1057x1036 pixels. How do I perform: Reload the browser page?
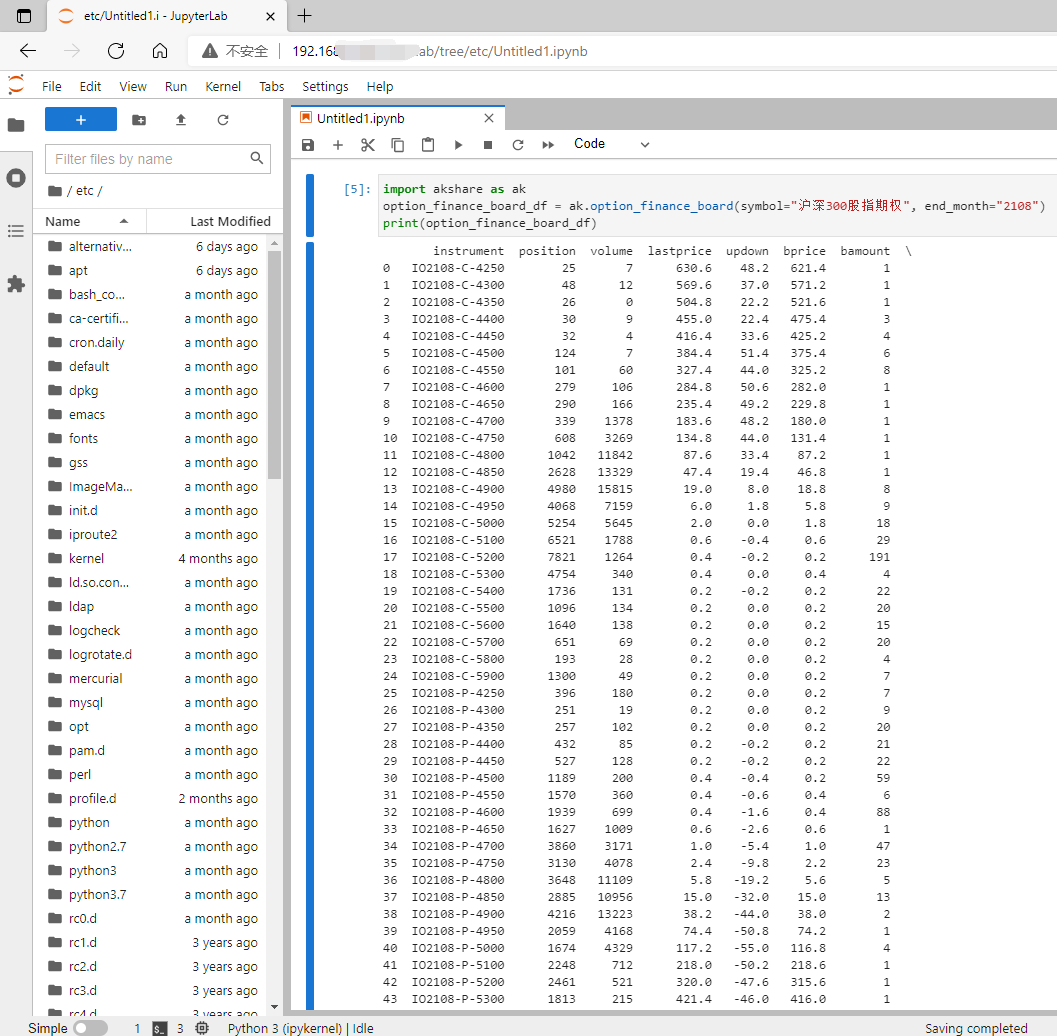[x=116, y=51]
